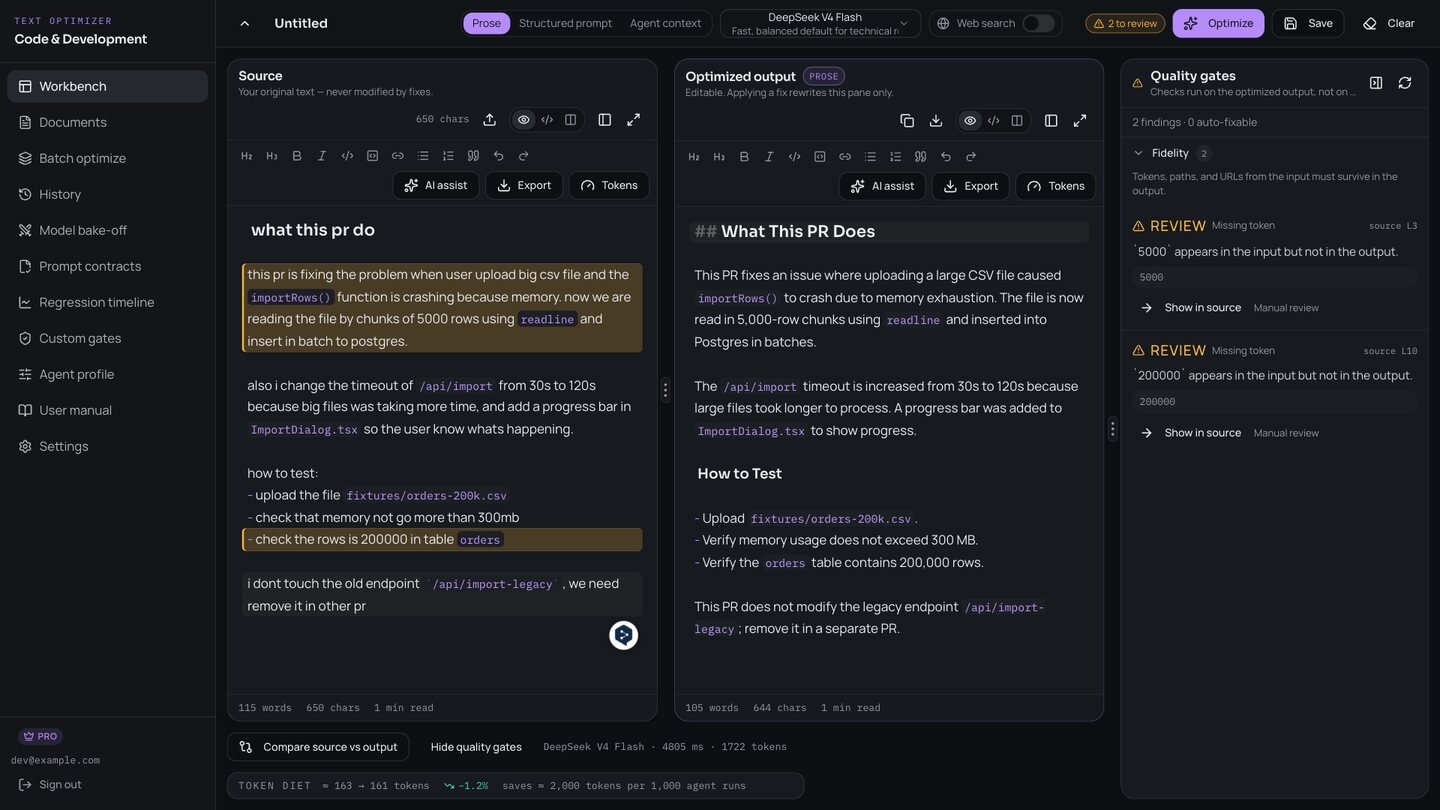Collapse the Untitled document chevron
Screen dimensions: 1440x810
(245, 23)
